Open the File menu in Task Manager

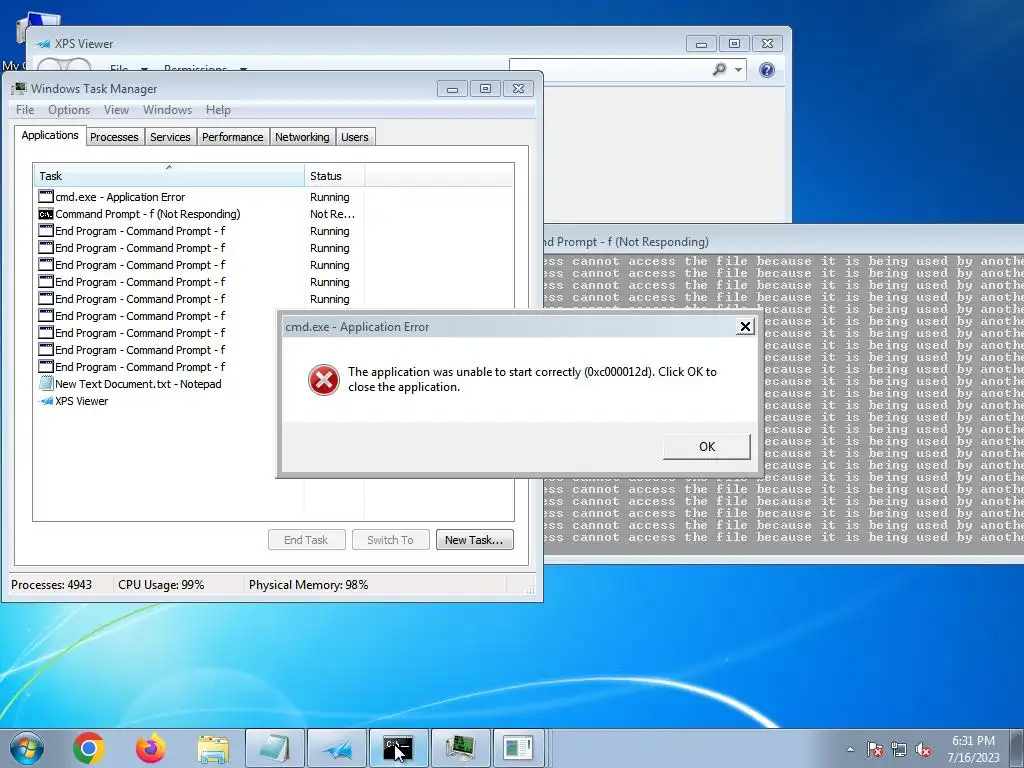(x=25, y=110)
